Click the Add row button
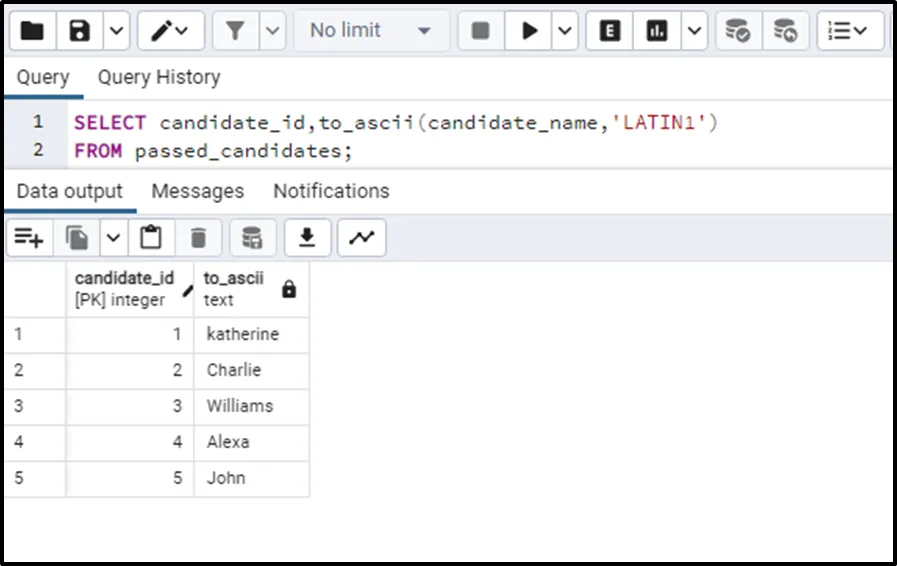 [29, 237]
